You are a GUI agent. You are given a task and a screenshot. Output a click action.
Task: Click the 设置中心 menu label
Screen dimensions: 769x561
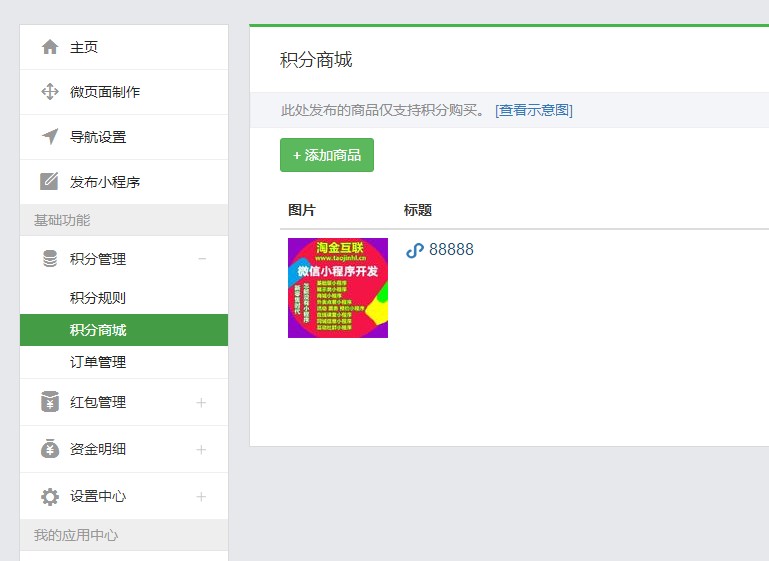(x=98, y=496)
